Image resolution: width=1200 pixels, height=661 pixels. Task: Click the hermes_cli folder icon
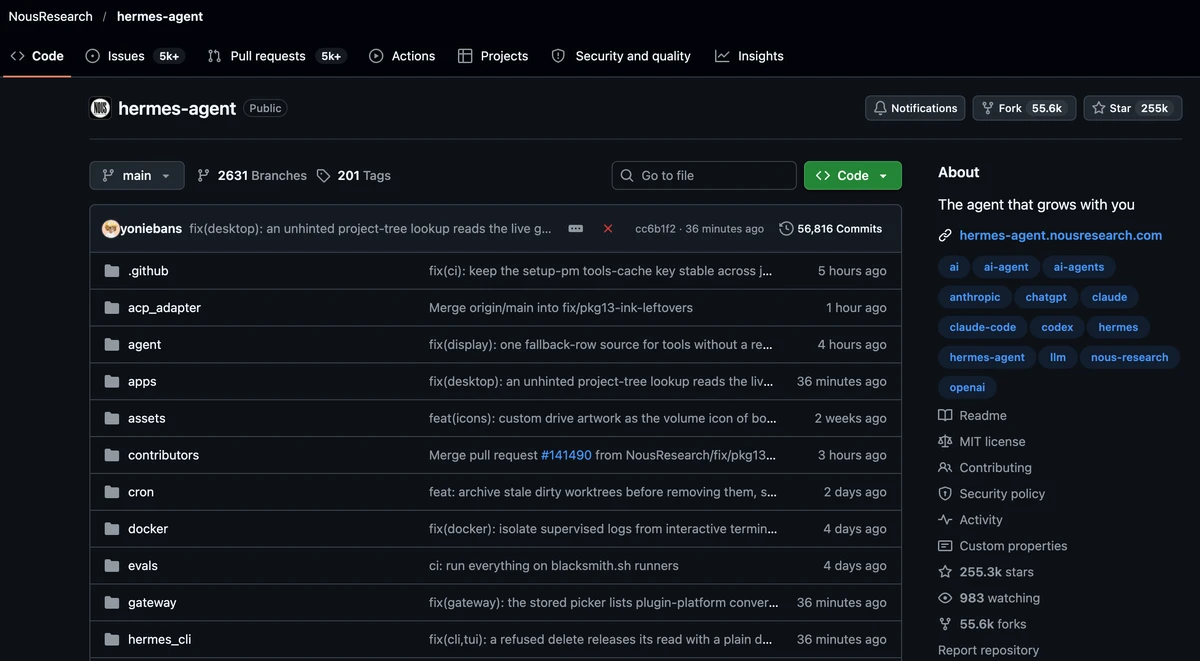[x=112, y=639]
